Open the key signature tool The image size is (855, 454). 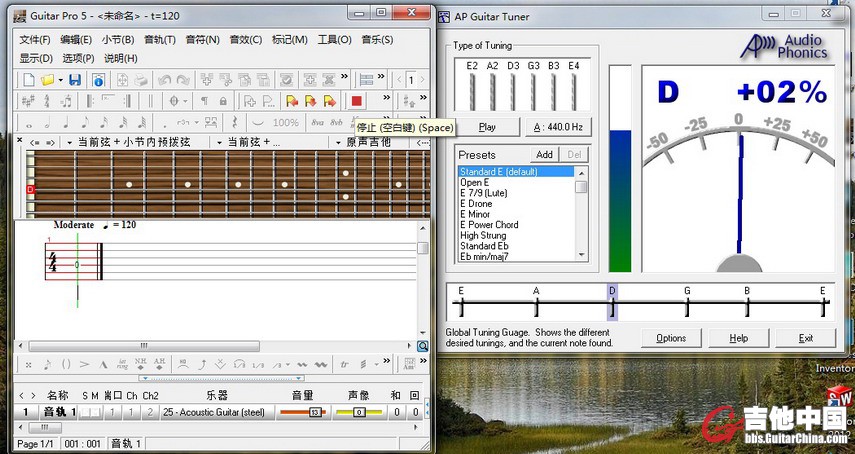(x=28, y=101)
